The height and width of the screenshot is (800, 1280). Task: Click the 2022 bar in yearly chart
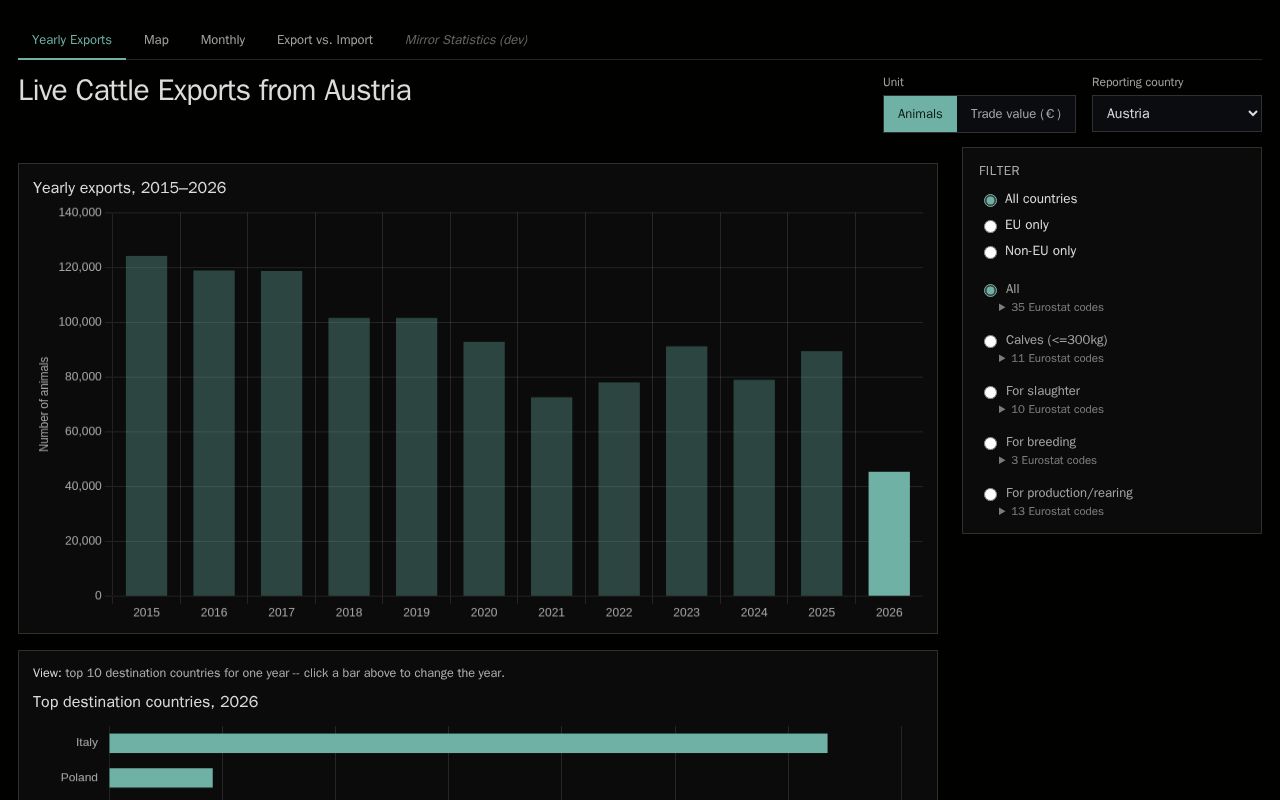(x=619, y=489)
